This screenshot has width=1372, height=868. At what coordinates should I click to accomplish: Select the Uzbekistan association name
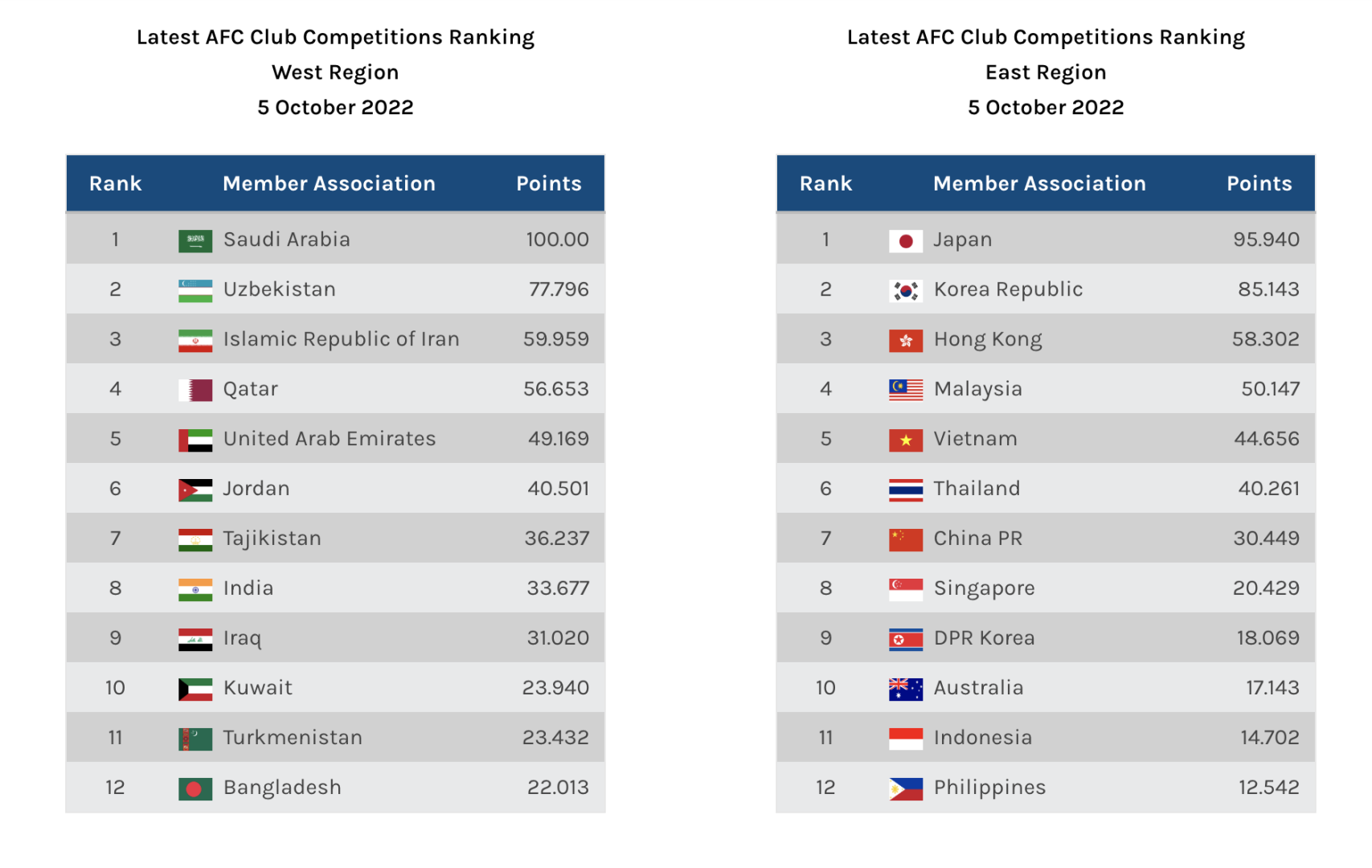[279, 289]
